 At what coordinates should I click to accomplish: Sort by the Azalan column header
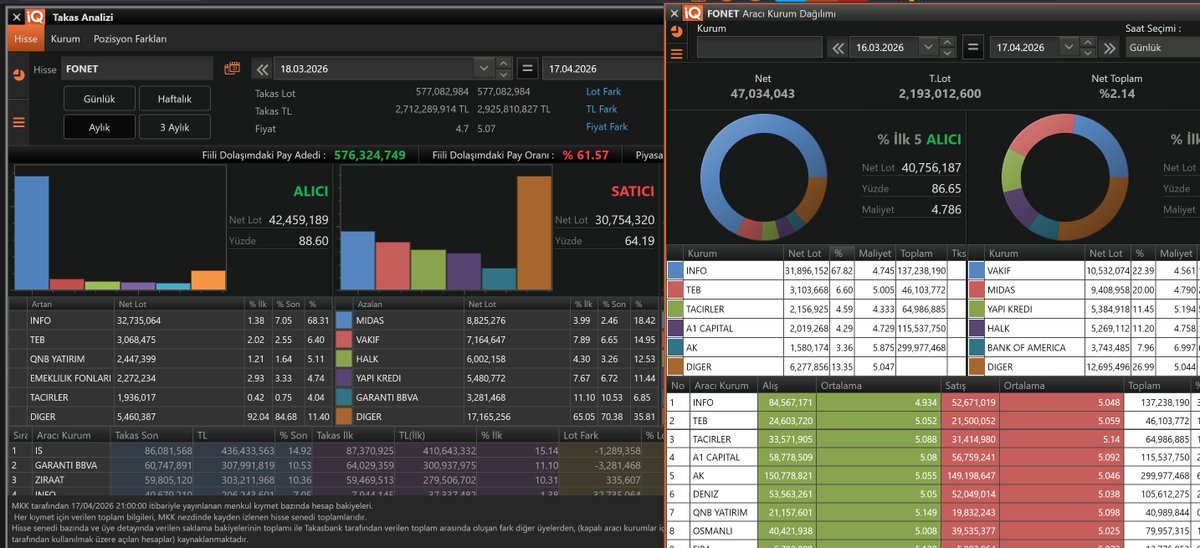point(410,303)
